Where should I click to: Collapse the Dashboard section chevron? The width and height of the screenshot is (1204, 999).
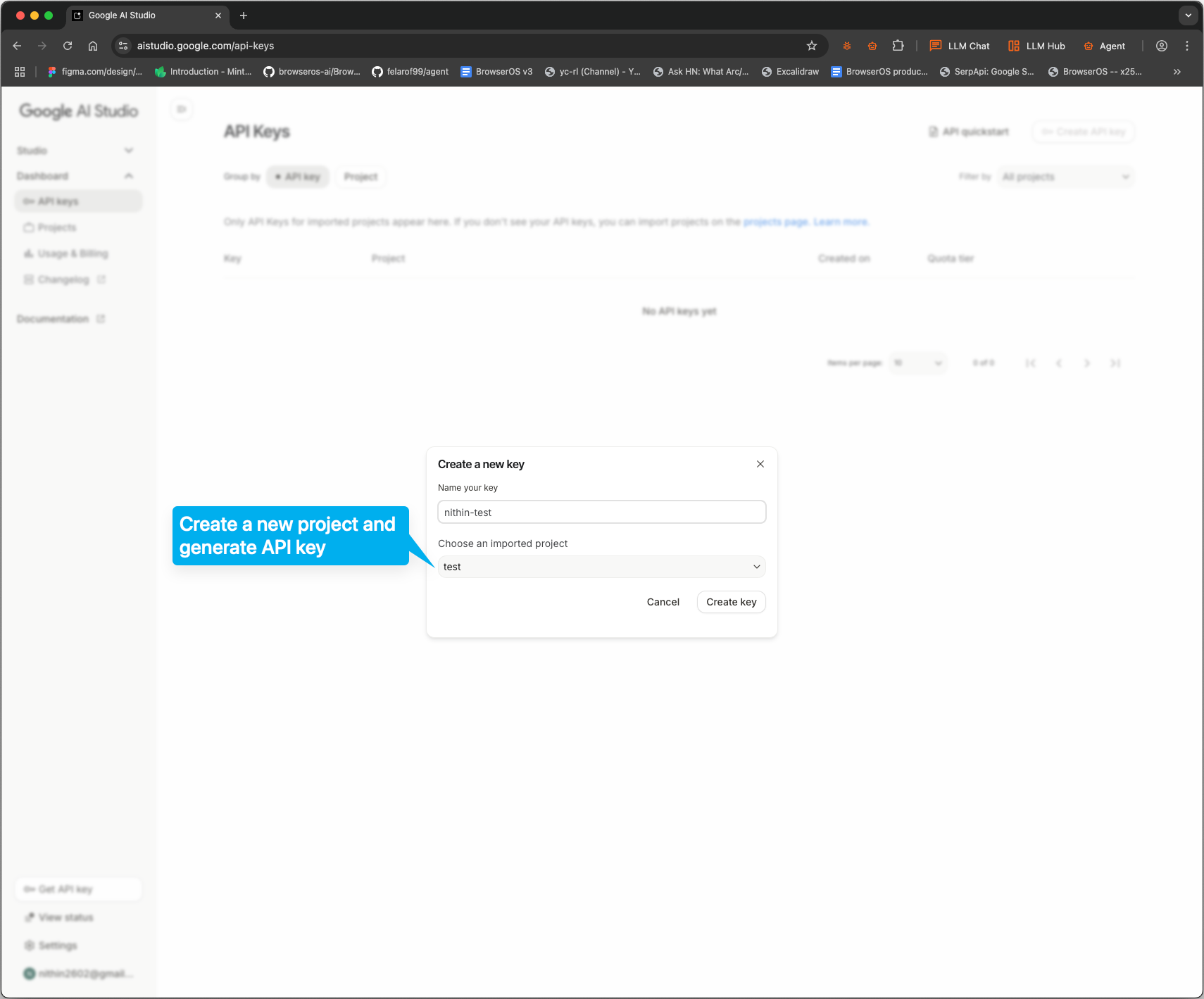[128, 175]
